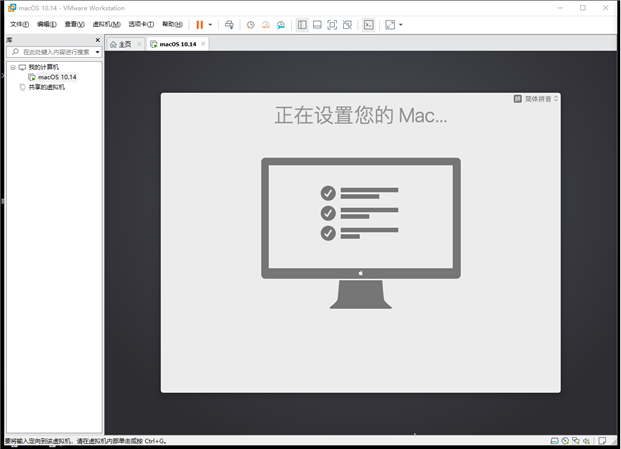The width and height of the screenshot is (621, 449).
Task: Open the 选项卡(T) menu
Action: [x=141, y=24]
